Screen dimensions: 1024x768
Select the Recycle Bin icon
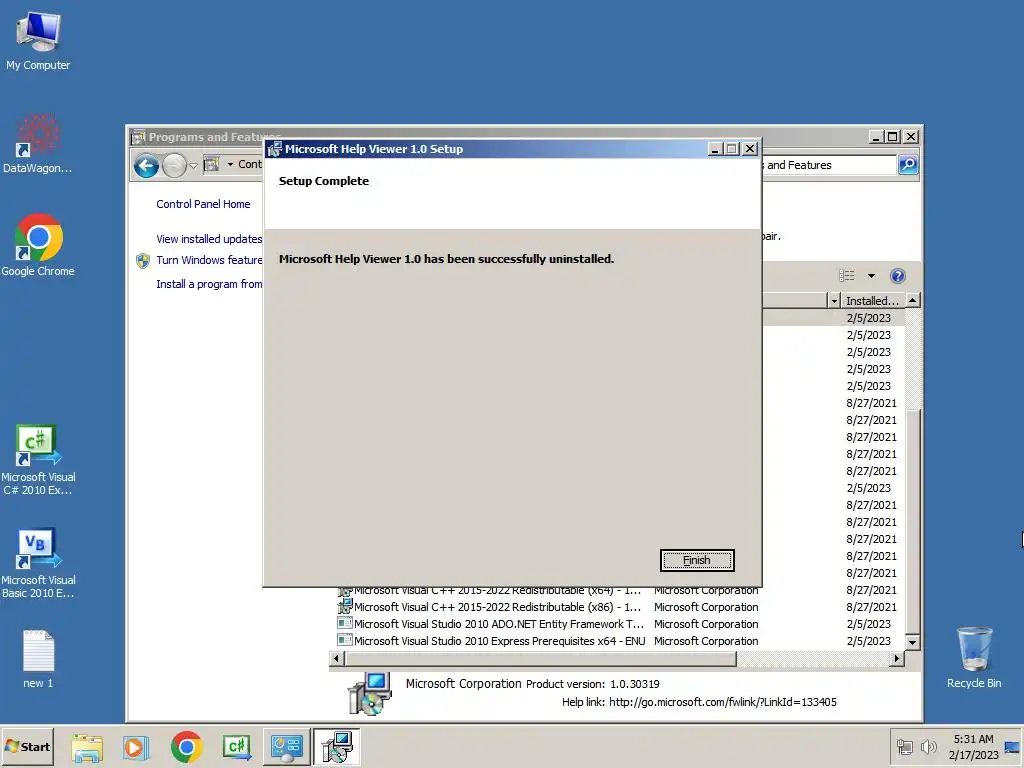pos(974,657)
